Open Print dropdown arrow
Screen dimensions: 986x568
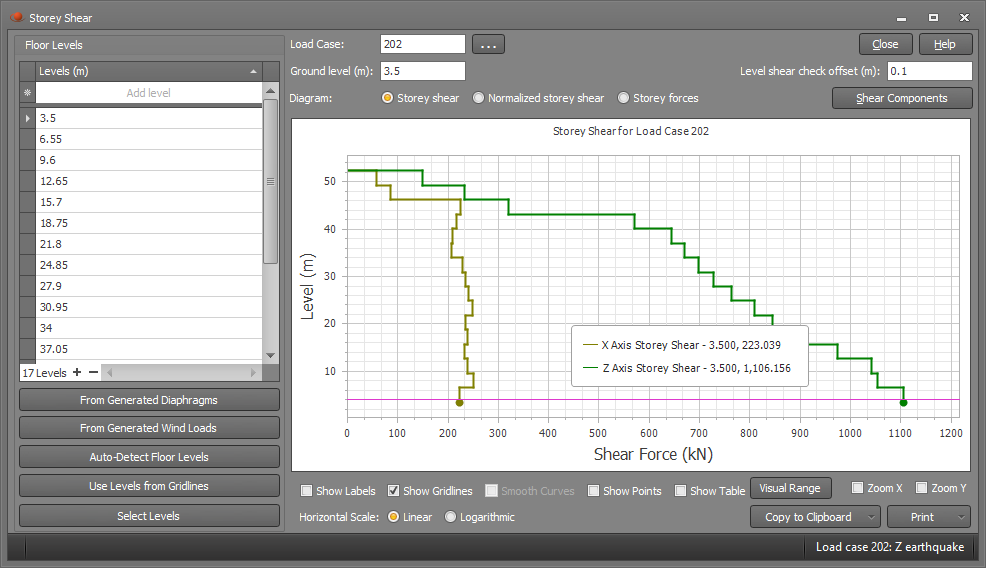(961, 517)
